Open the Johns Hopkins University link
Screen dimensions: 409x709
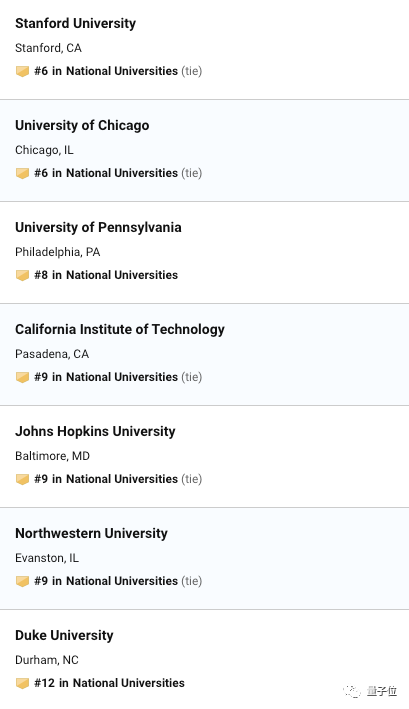[x=95, y=431]
